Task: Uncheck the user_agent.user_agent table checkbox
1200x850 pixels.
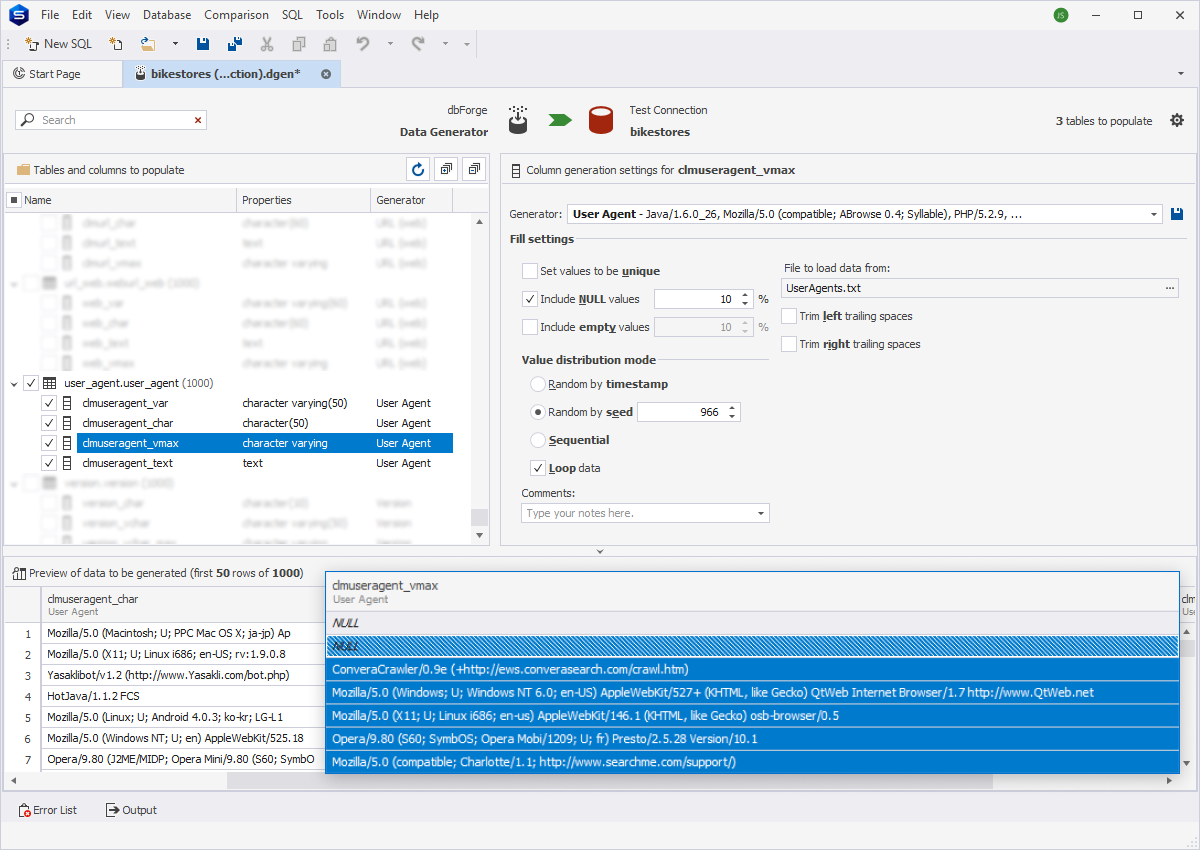Action: pyautogui.click(x=30, y=383)
